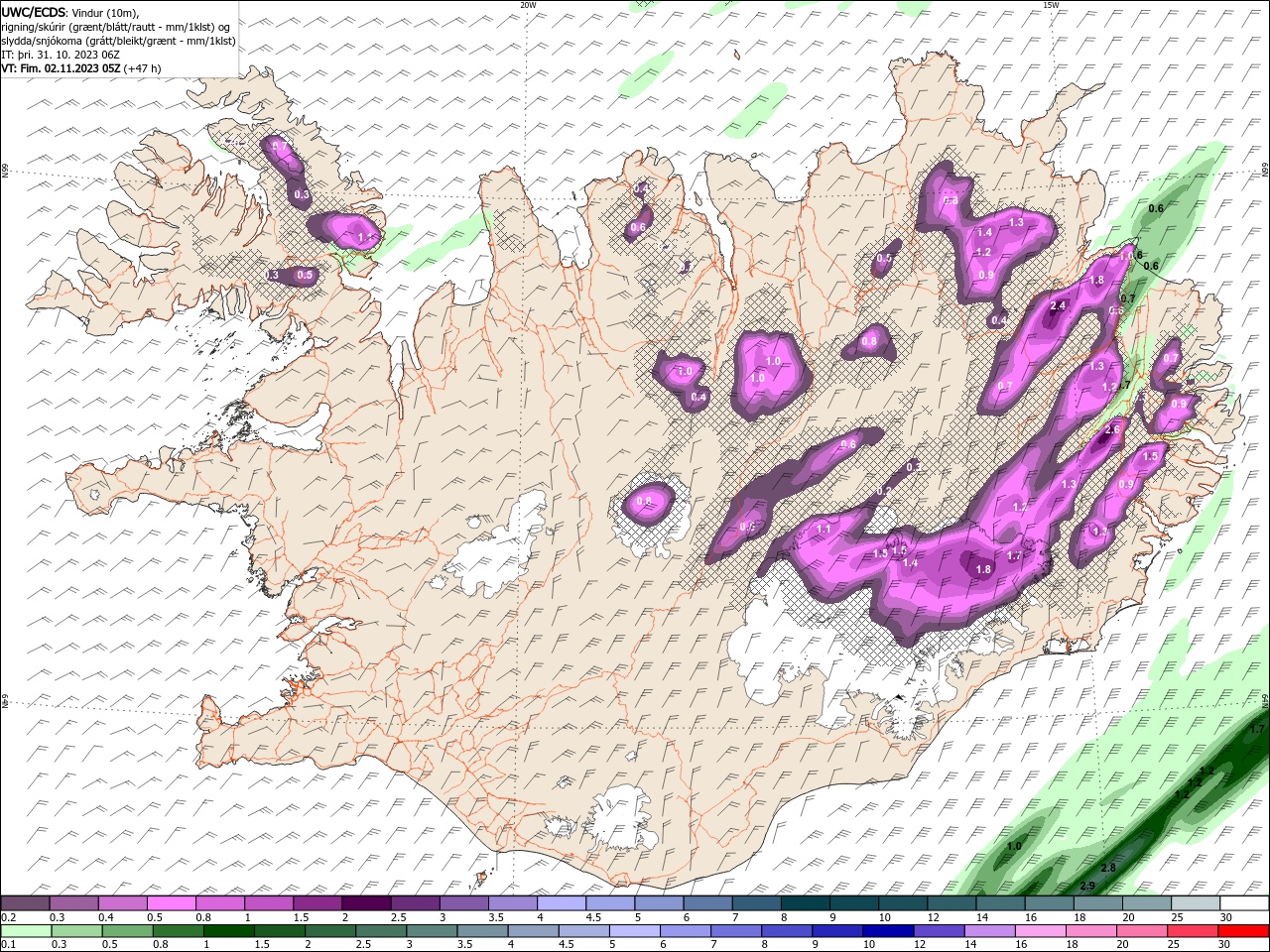This screenshot has height=952, width=1270.
Task: Click the 2.5 grey-green swatch in lower legend row
Action: [x=381, y=931]
